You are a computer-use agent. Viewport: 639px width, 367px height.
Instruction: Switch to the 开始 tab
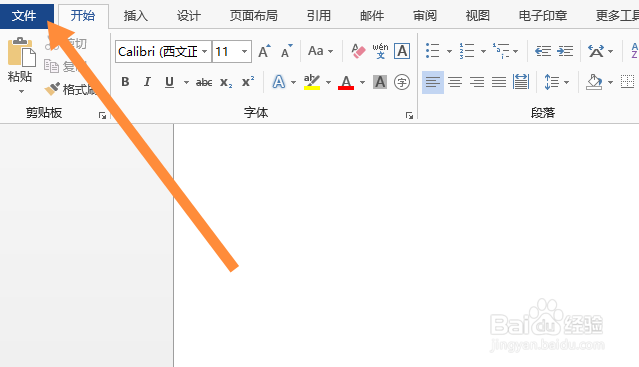point(83,16)
